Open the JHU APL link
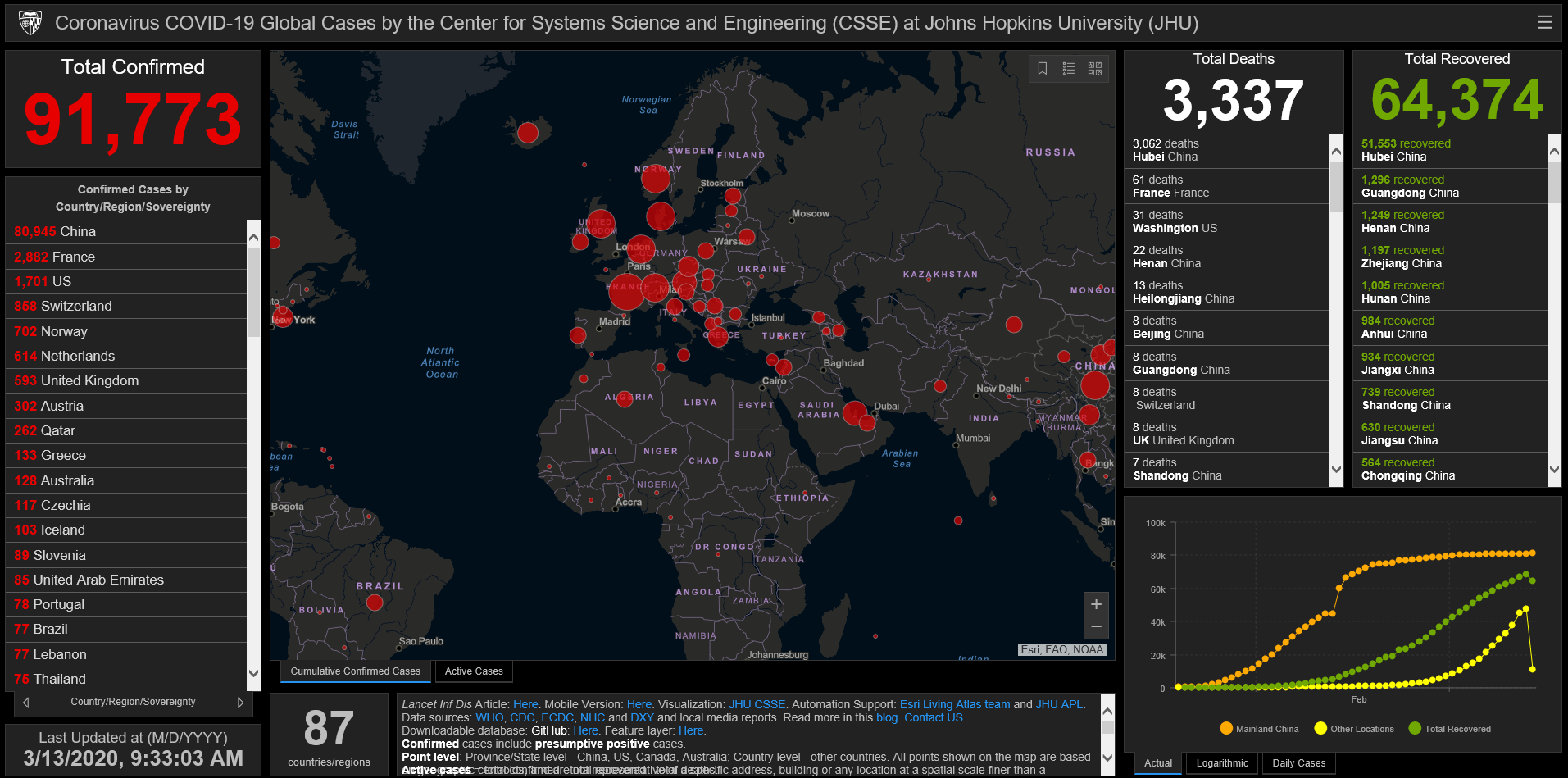Image resolution: width=1568 pixels, height=778 pixels. 1059,704
